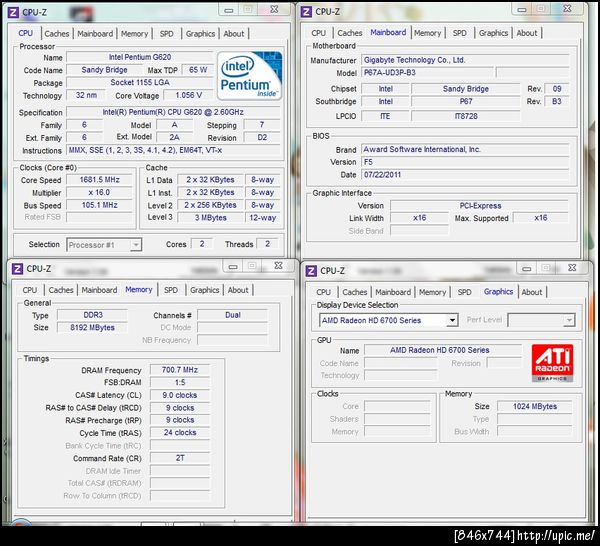Go to the Caches tab in the Memory window
This screenshot has width=600, height=546.
(x=61, y=290)
